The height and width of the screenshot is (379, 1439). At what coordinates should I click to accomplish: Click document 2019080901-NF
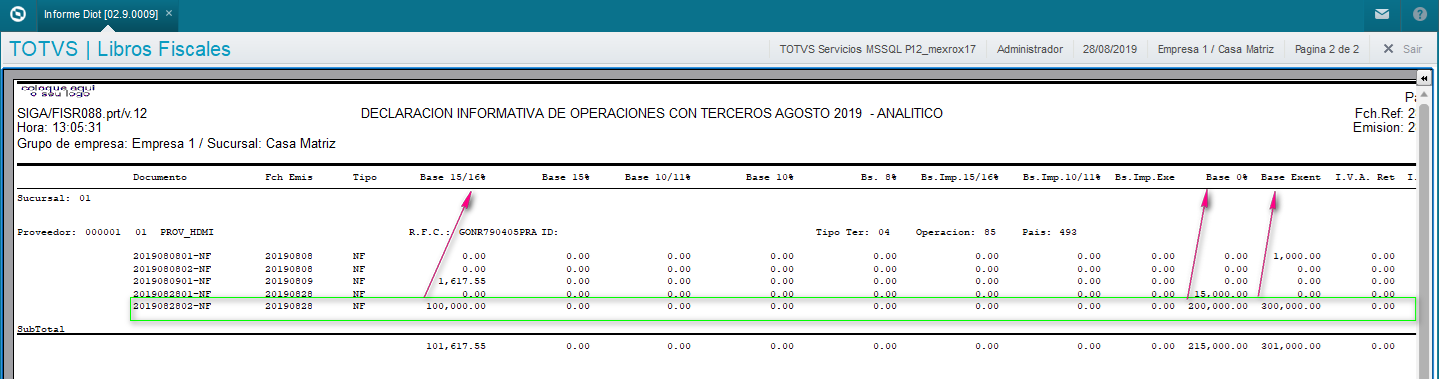pos(172,281)
